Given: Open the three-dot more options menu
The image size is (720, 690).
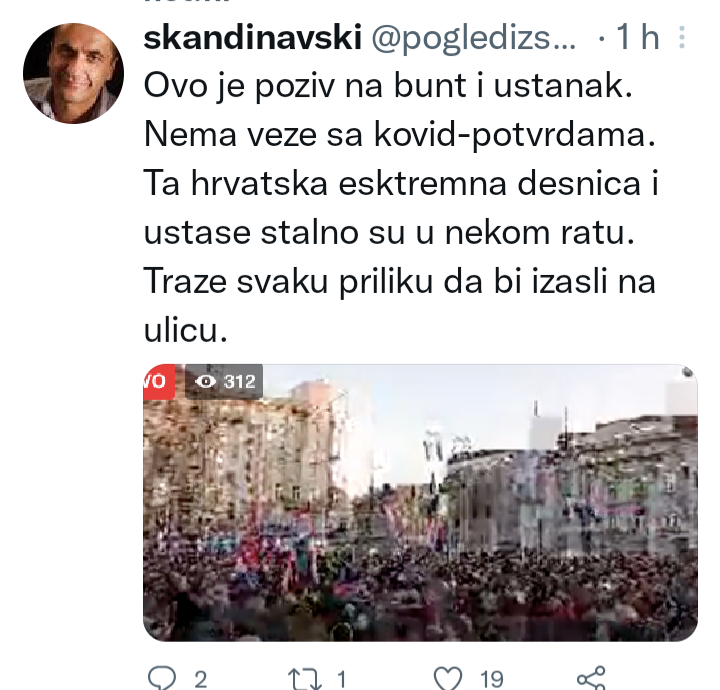Looking at the screenshot, I should pos(682,37).
